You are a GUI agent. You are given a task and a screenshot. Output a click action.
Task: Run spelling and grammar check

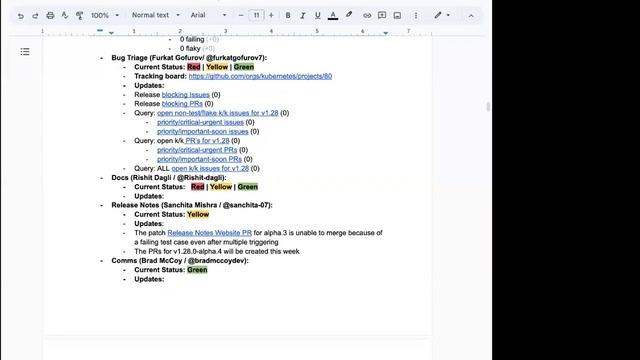[x=65, y=16]
